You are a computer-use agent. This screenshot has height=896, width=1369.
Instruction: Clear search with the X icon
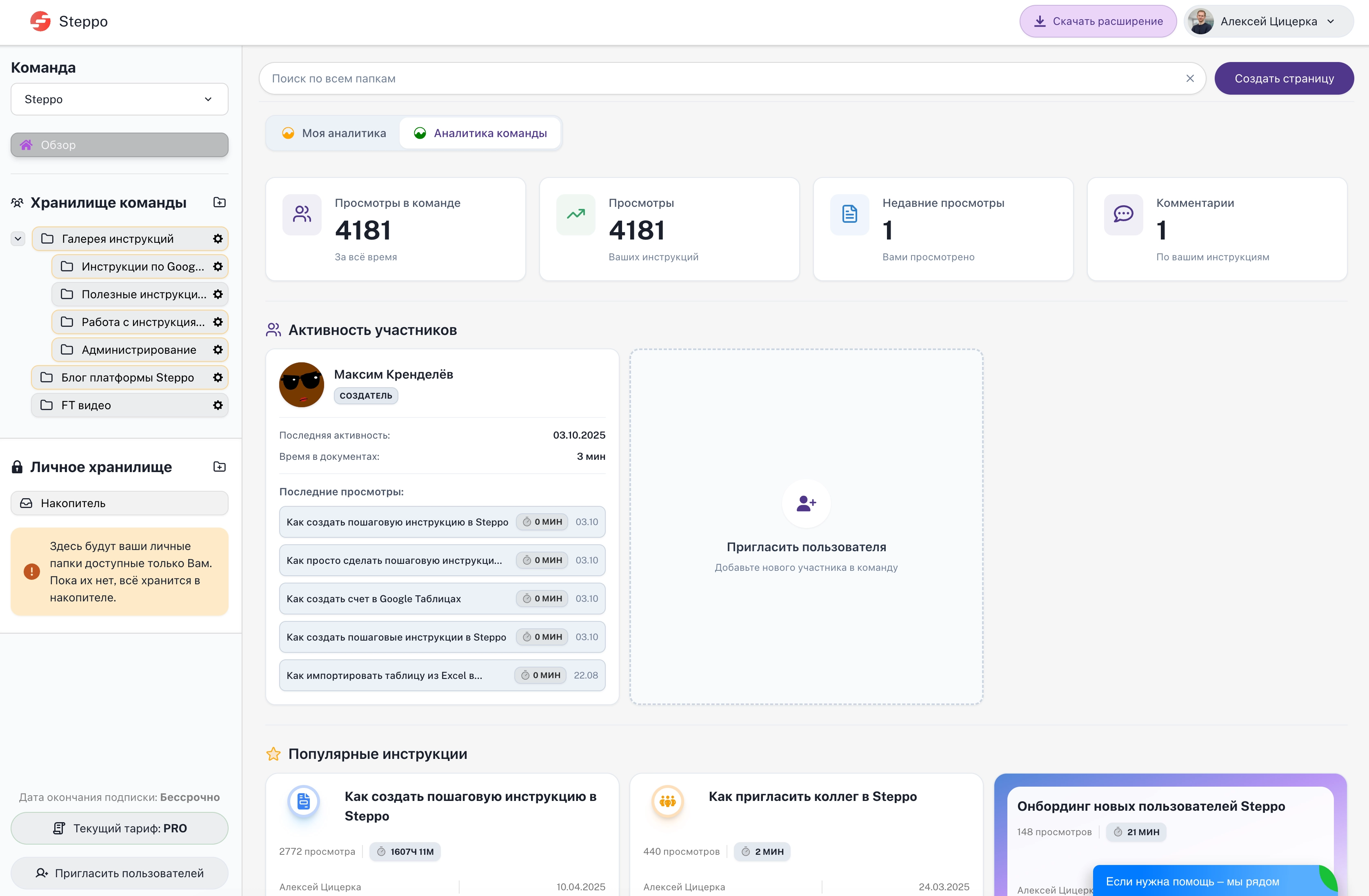click(x=1189, y=79)
